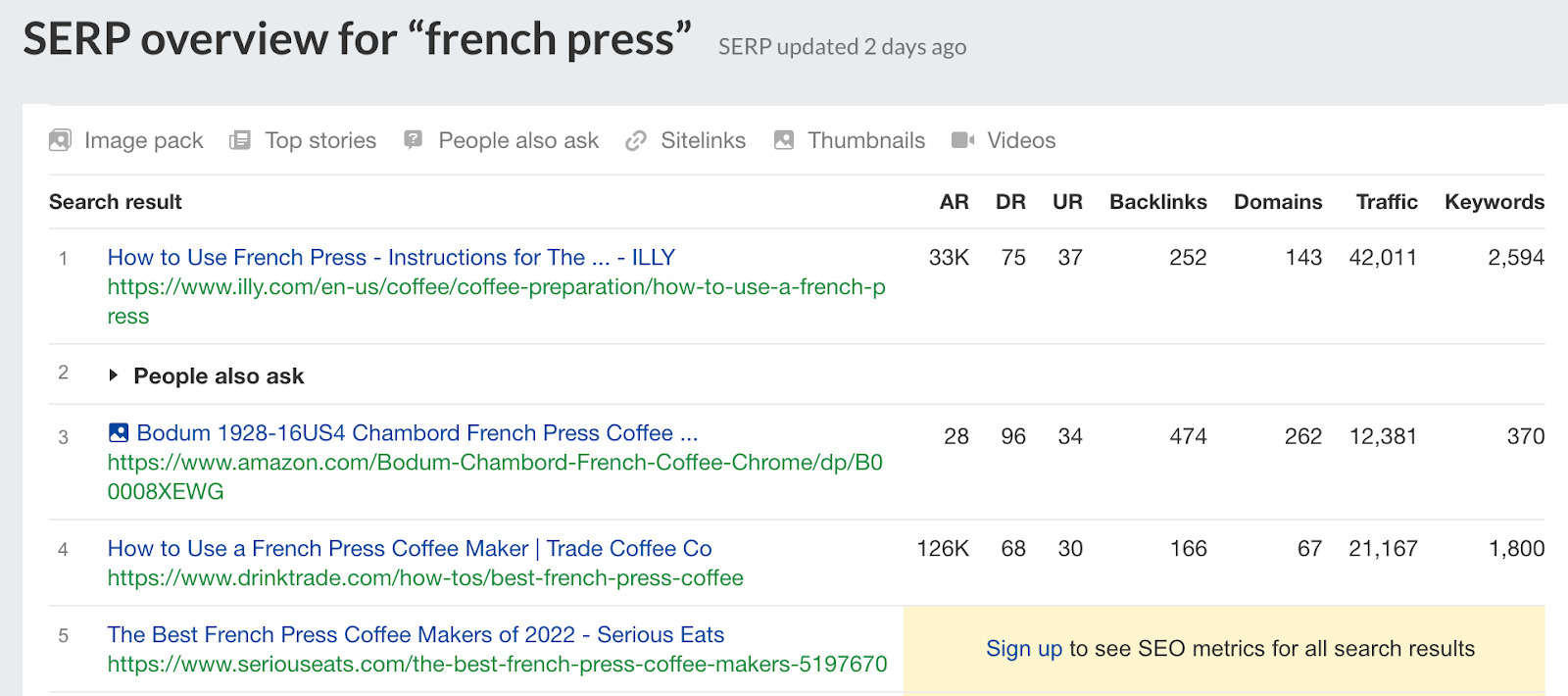Screen dimensions: 1568x696
Task: Open the seriouseats.com URL link
Action: [497, 664]
